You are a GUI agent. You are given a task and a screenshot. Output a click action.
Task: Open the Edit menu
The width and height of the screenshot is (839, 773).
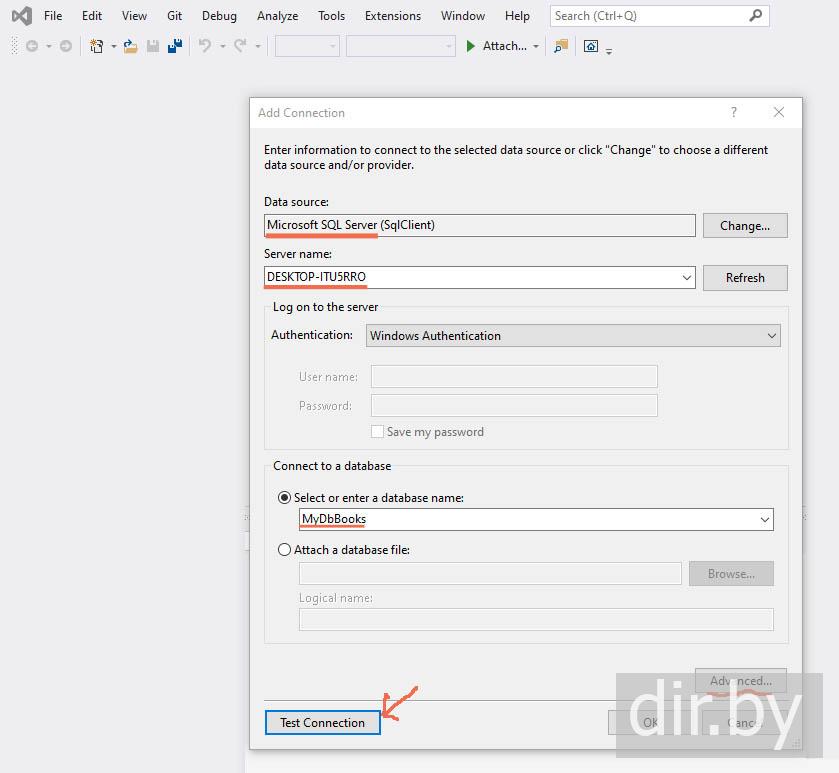91,16
